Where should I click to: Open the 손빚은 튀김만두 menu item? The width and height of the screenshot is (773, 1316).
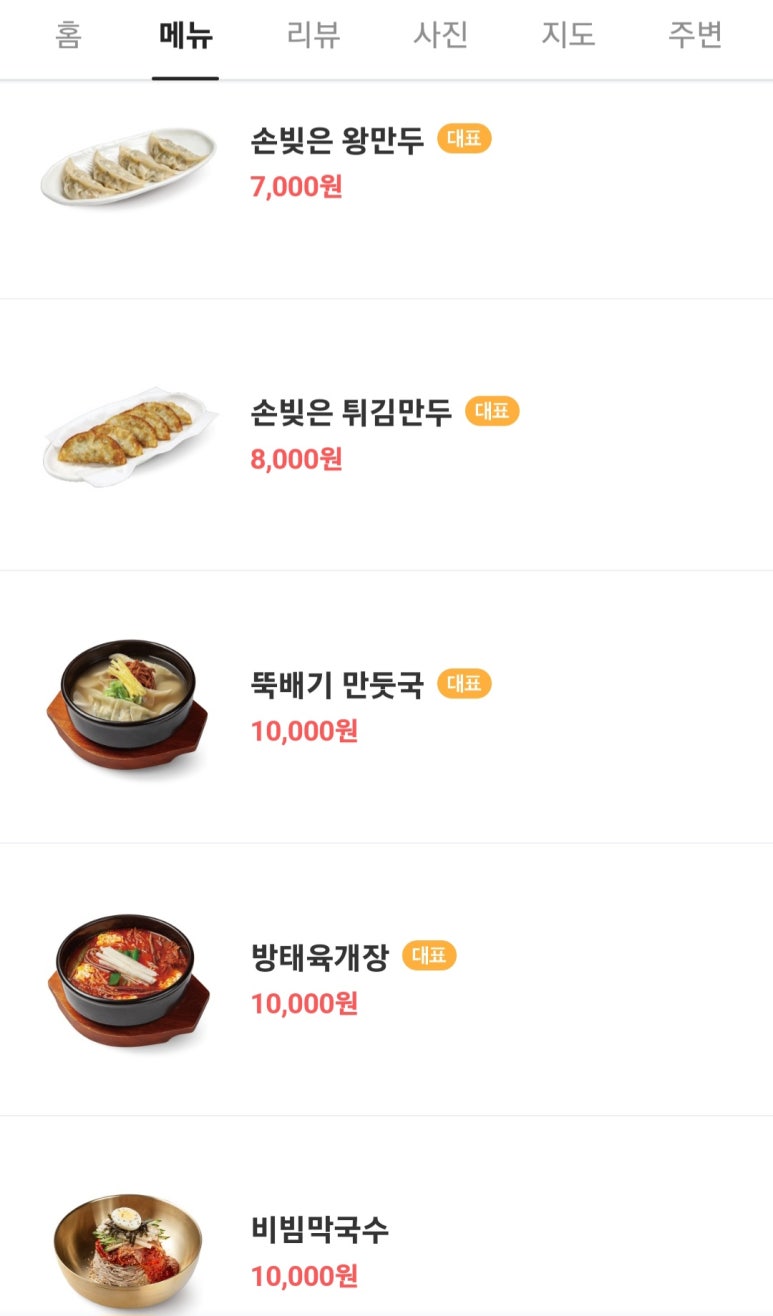(x=351, y=412)
